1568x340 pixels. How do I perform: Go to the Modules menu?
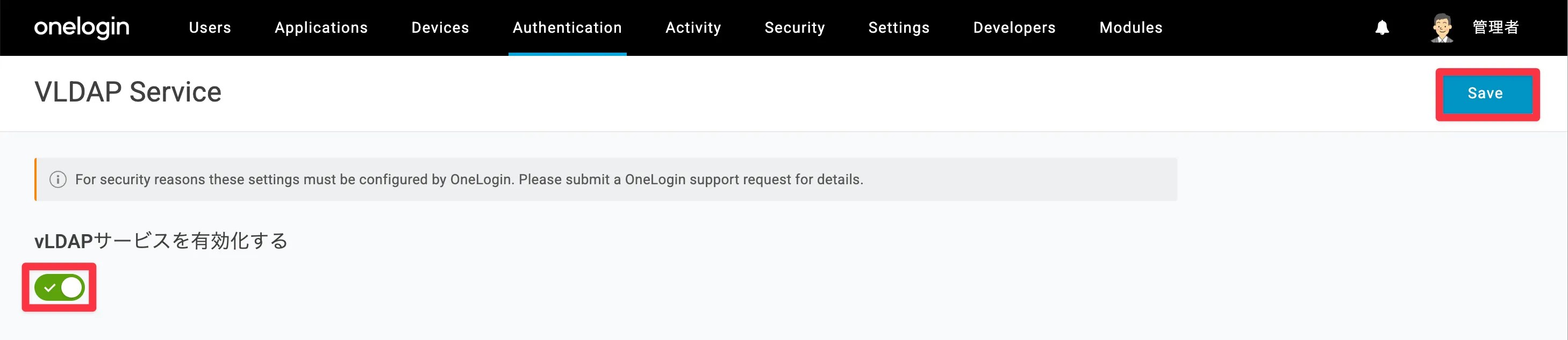[1131, 27]
